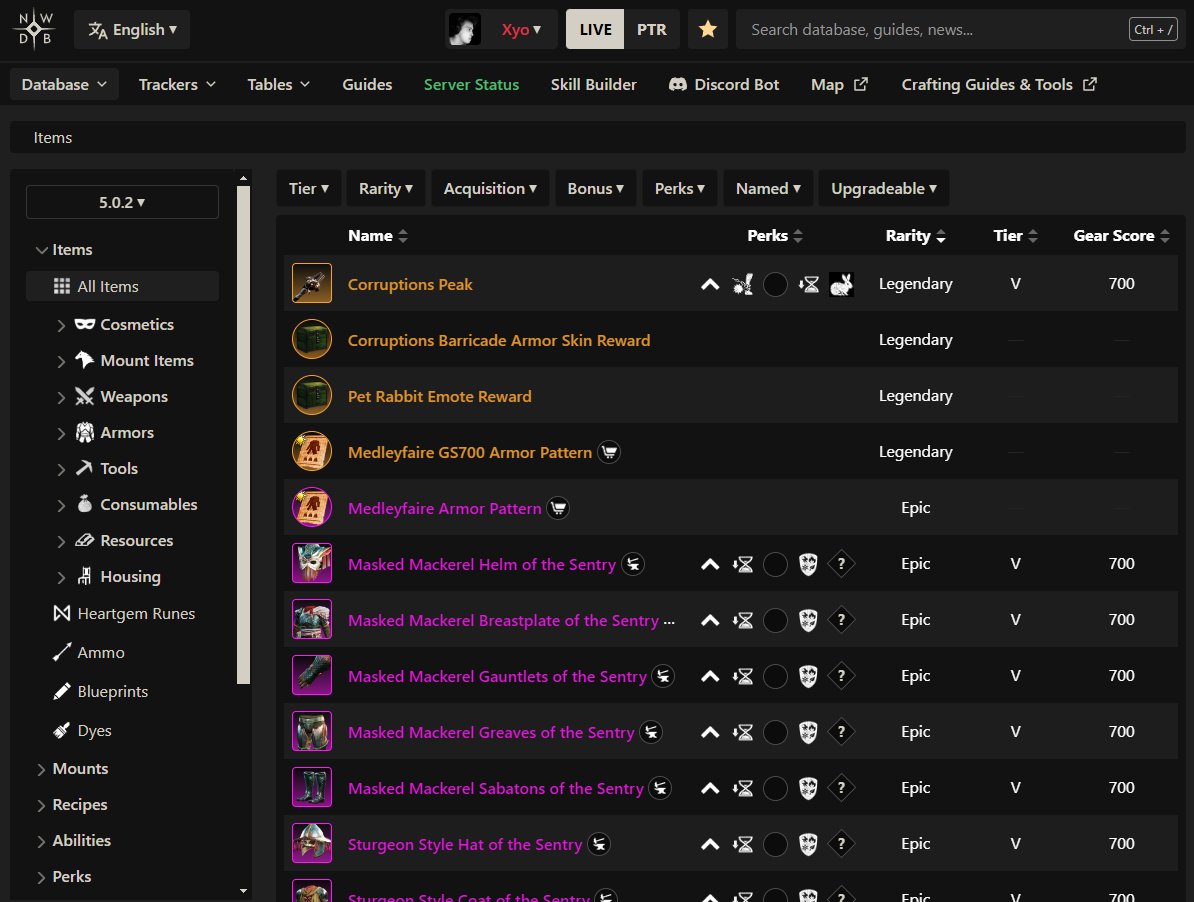
Task: Open the Xyo account dropdown
Action: pos(521,30)
